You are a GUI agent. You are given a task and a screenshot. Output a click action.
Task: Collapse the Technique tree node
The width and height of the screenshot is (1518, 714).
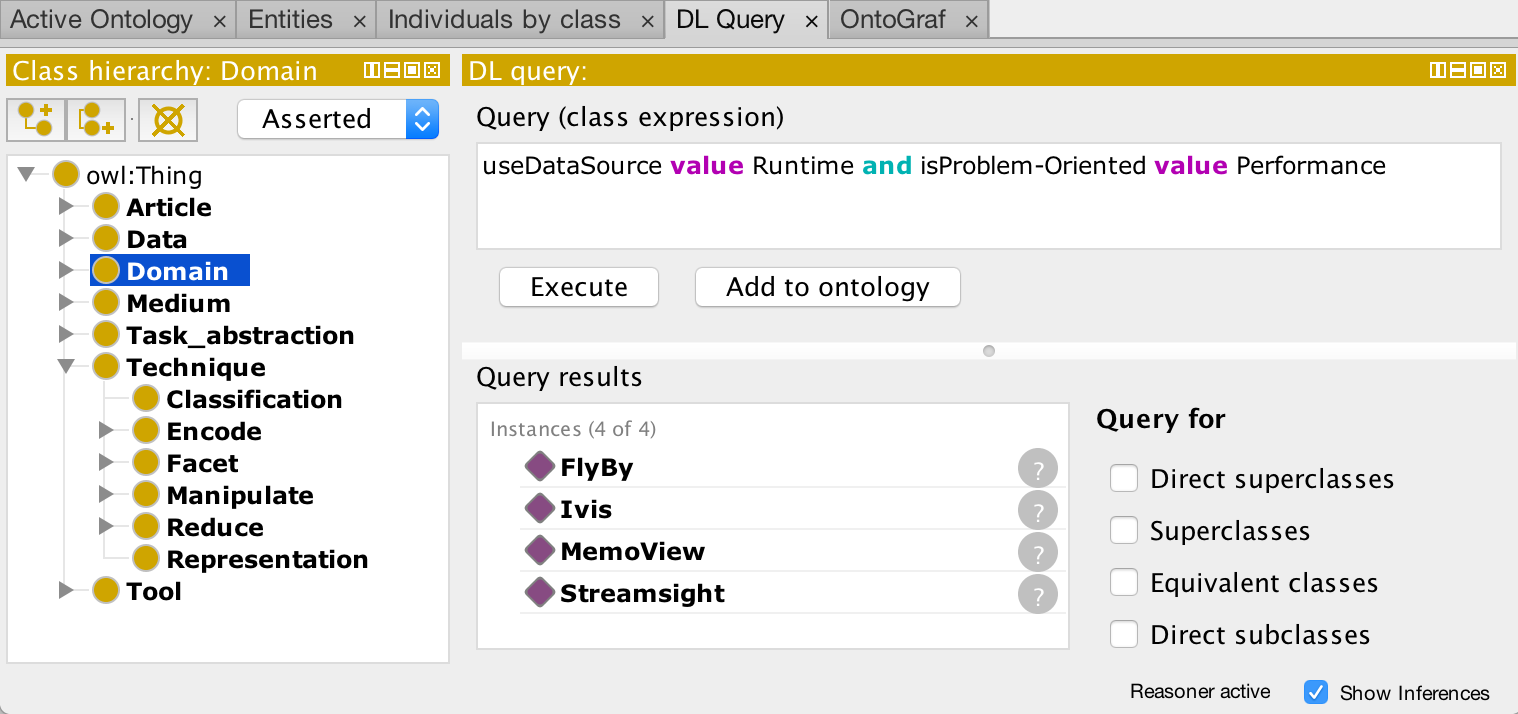pos(66,367)
